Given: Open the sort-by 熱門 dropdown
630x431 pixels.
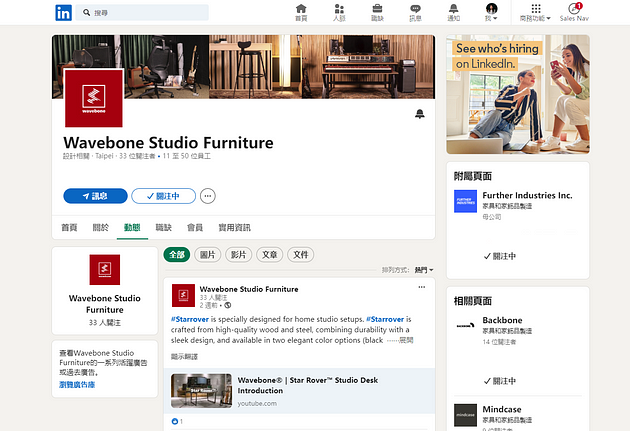Looking at the screenshot, I should tap(424, 270).
